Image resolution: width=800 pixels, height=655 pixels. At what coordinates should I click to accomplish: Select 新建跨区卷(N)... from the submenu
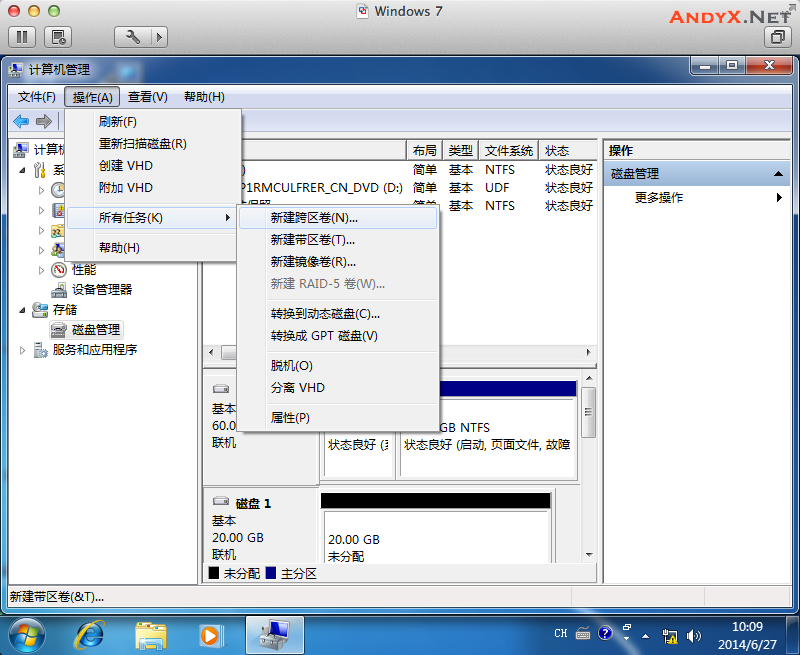[314, 218]
